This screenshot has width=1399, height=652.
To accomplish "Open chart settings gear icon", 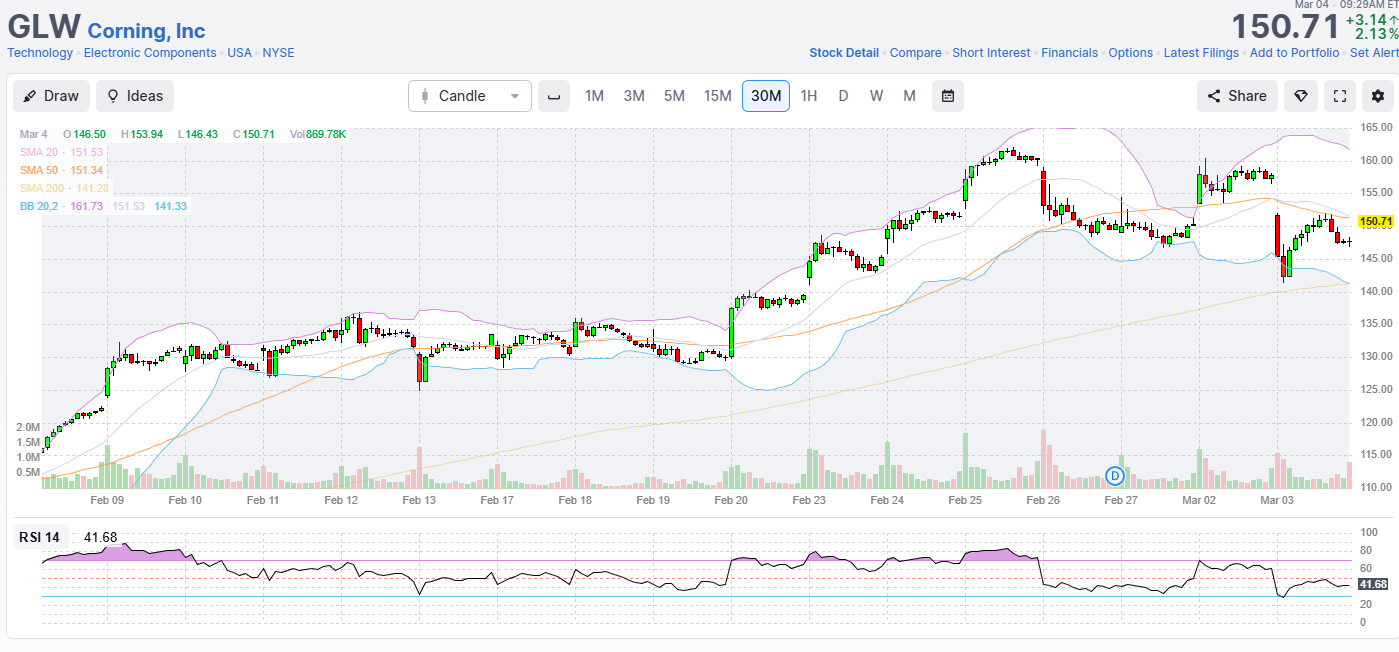I will pyautogui.click(x=1378, y=96).
